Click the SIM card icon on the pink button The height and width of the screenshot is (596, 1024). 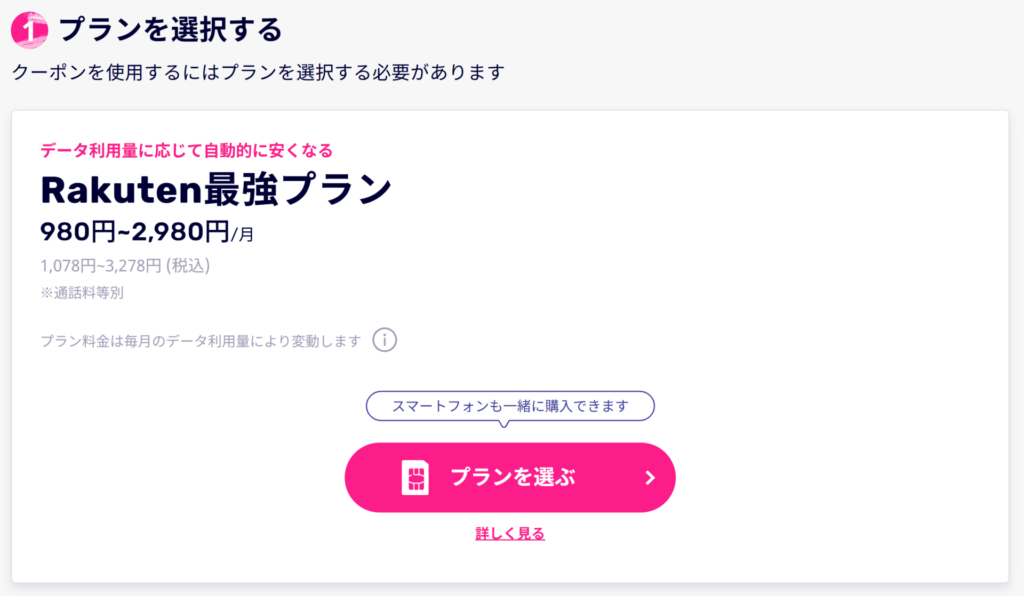coord(415,478)
